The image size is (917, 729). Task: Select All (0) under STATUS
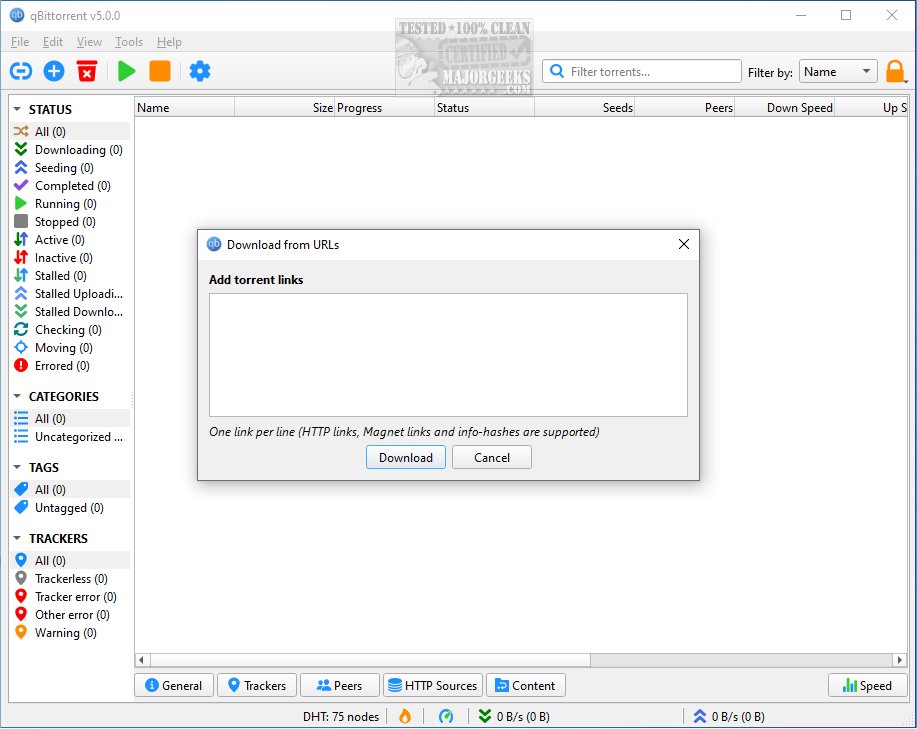(70, 132)
